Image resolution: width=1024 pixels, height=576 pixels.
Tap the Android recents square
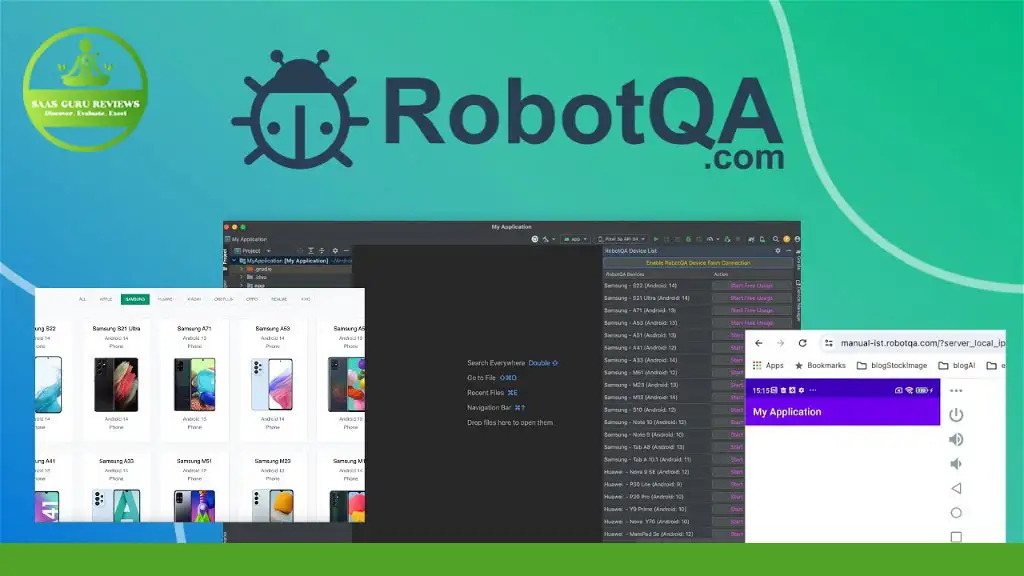point(956,537)
